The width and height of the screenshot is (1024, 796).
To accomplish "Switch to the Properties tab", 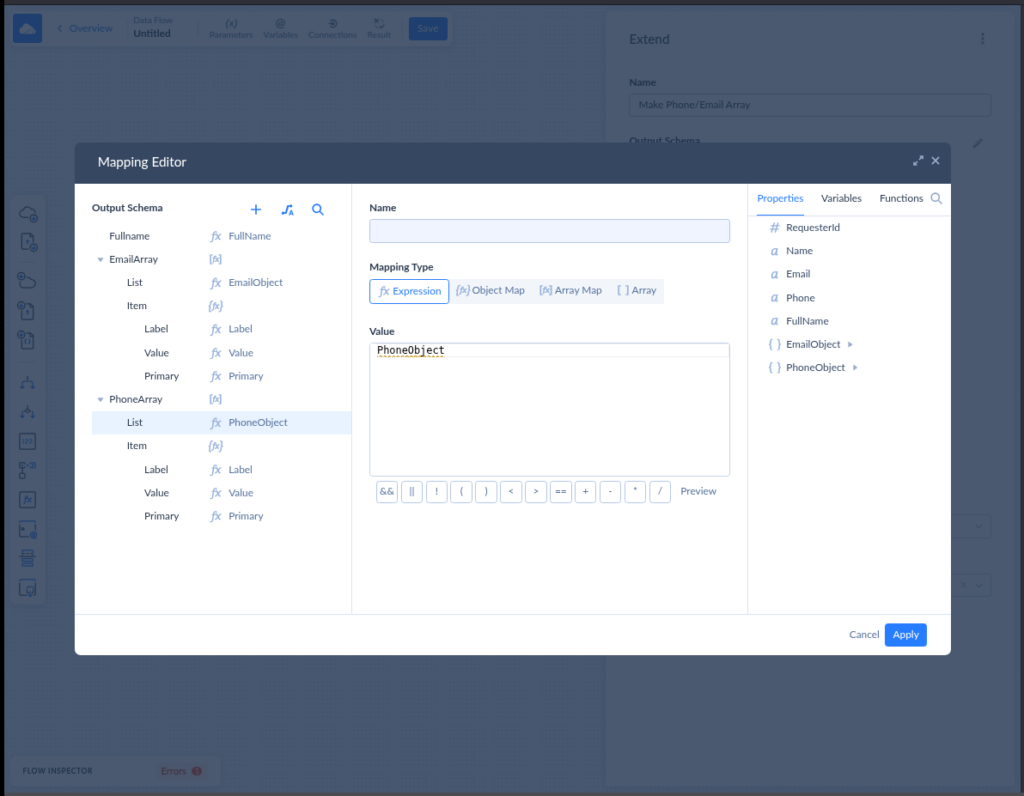I will [x=780, y=199].
